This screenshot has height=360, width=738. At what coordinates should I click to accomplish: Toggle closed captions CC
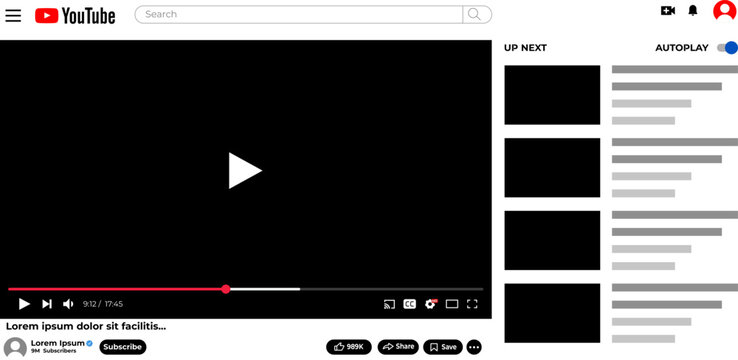409,304
